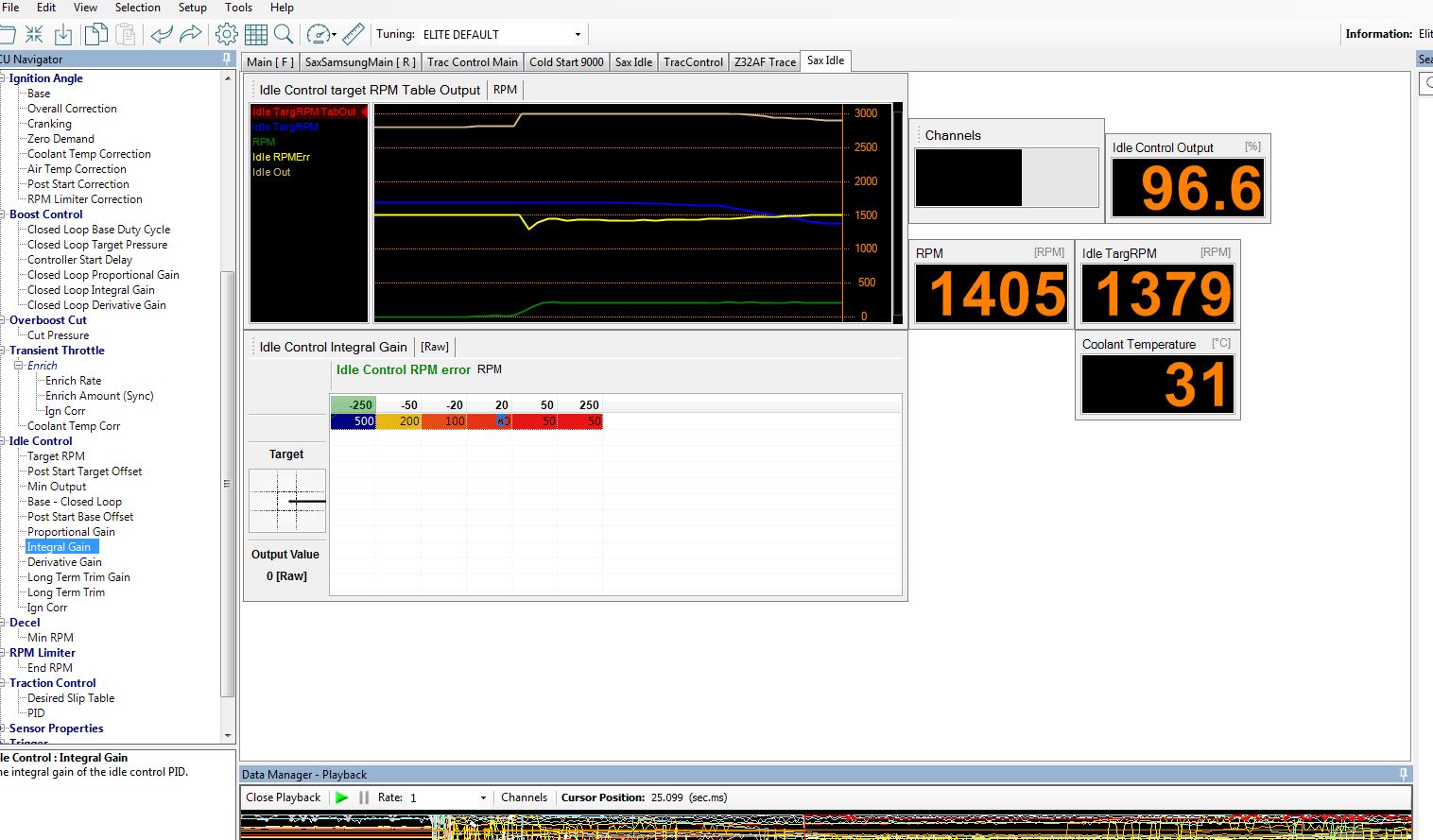1433x840 pixels.
Task: Select Cut Pressure under Overboost Cut
Action: tap(58, 335)
